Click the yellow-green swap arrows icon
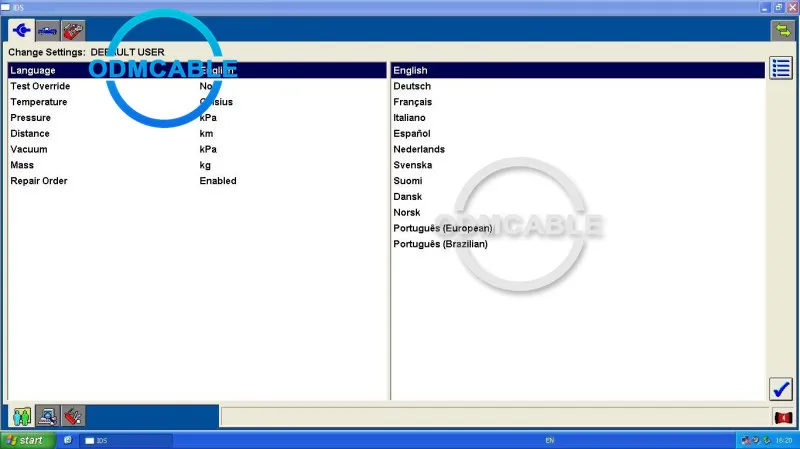 [783, 30]
